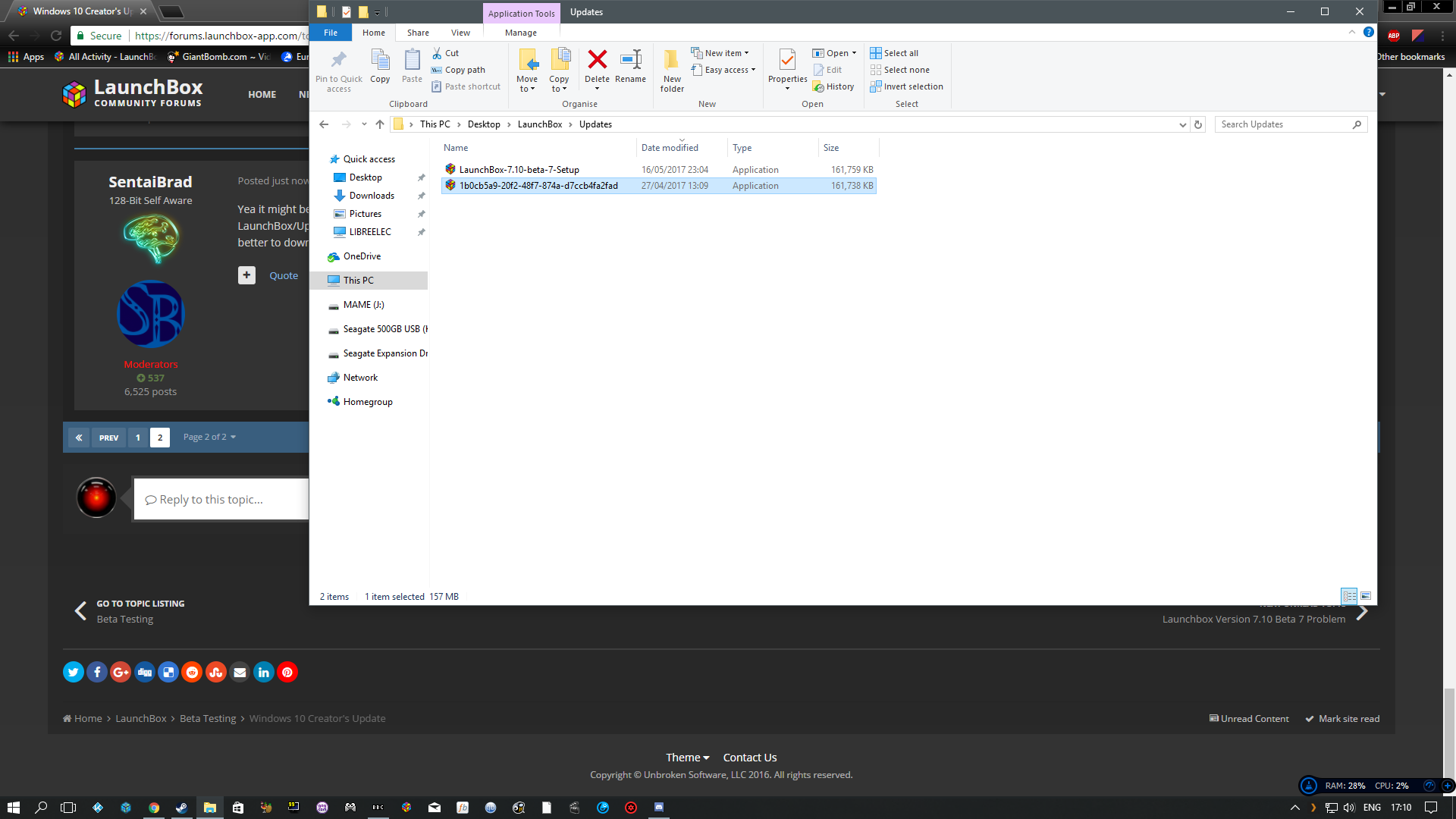Click the HOME forum nav link
This screenshot has height=819, width=1456.
pos(262,95)
